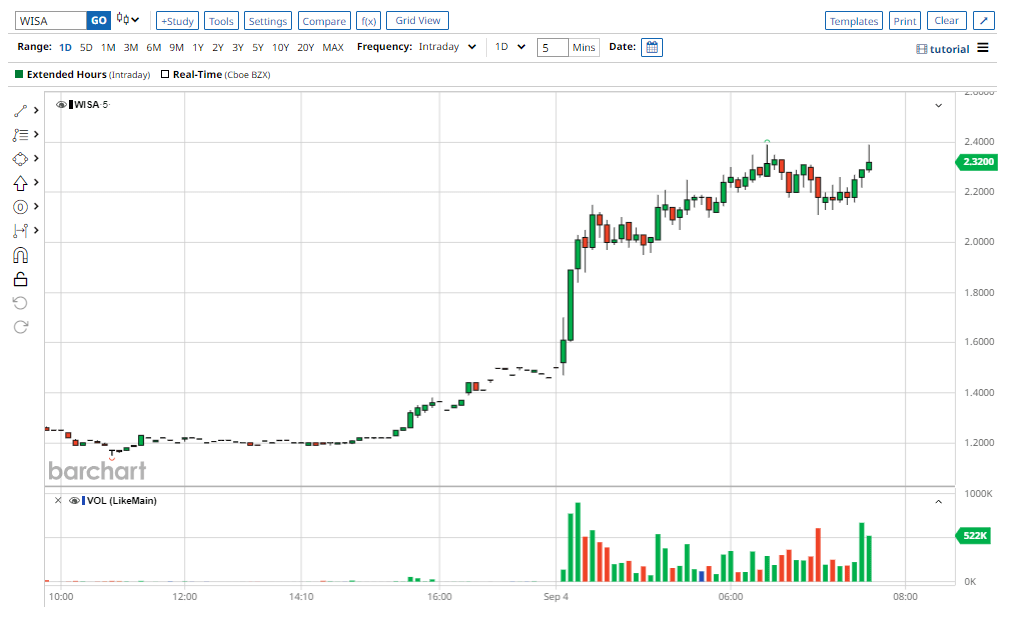
Task: Toggle the magnet snap mode icon
Action: (x=20, y=256)
